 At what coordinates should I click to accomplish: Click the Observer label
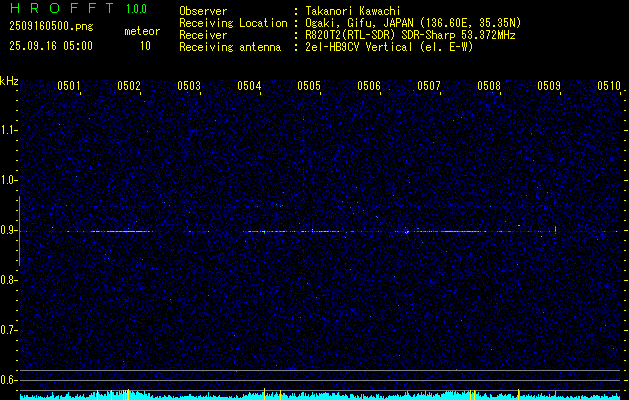click(x=203, y=11)
